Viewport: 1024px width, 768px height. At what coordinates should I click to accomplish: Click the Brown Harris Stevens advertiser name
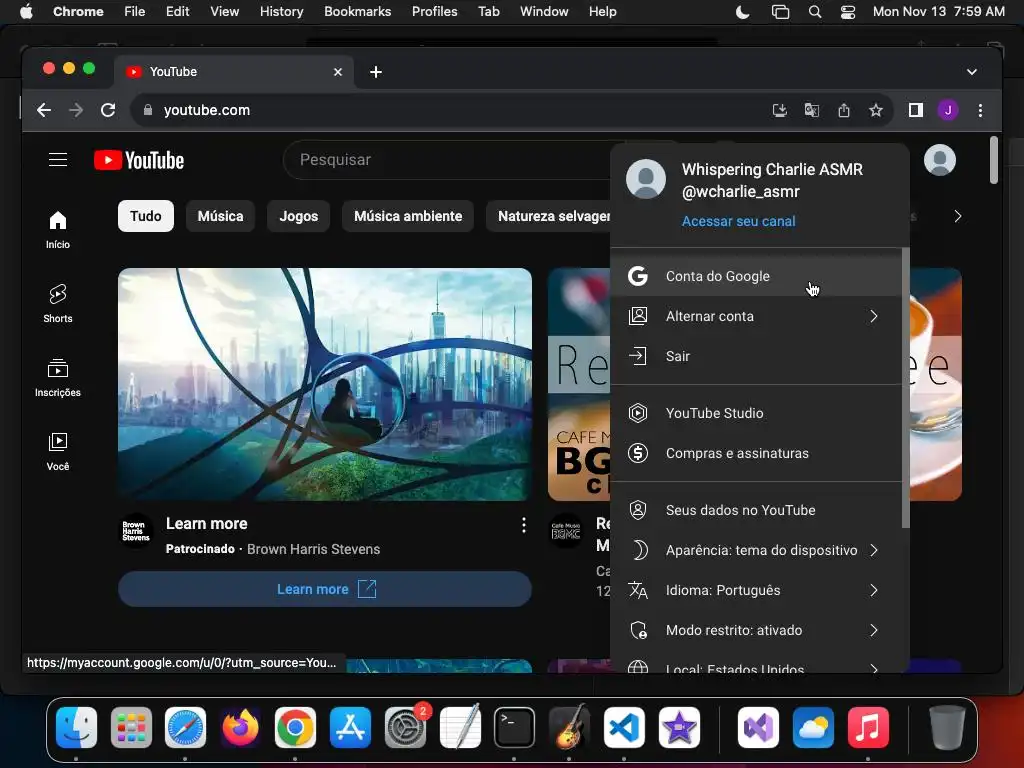click(x=313, y=549)
